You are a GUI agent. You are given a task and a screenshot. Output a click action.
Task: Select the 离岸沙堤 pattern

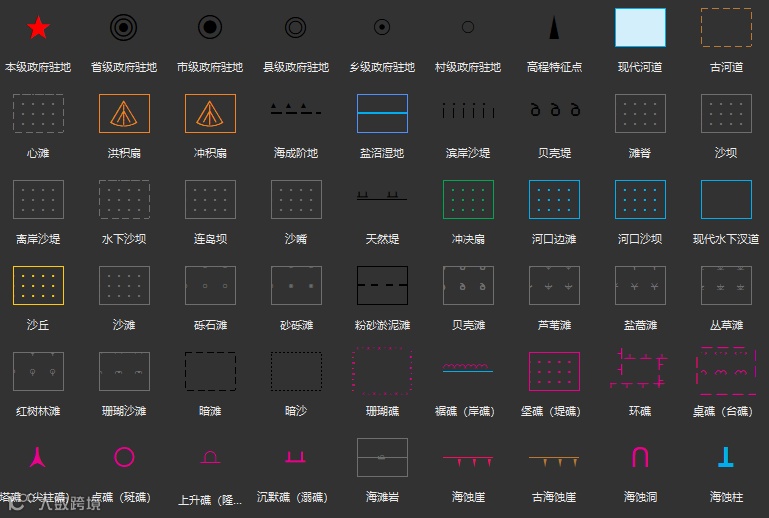pyautogui.click(x=38, y=199)
